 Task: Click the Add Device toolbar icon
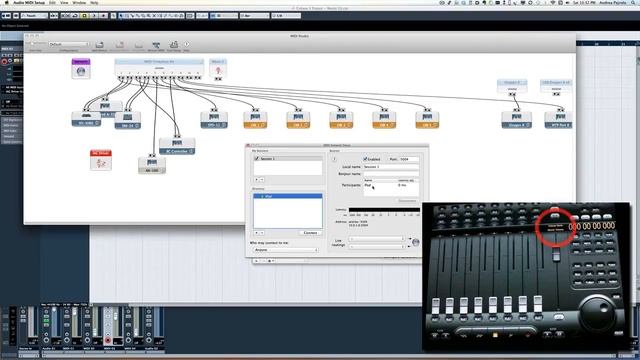99,46
